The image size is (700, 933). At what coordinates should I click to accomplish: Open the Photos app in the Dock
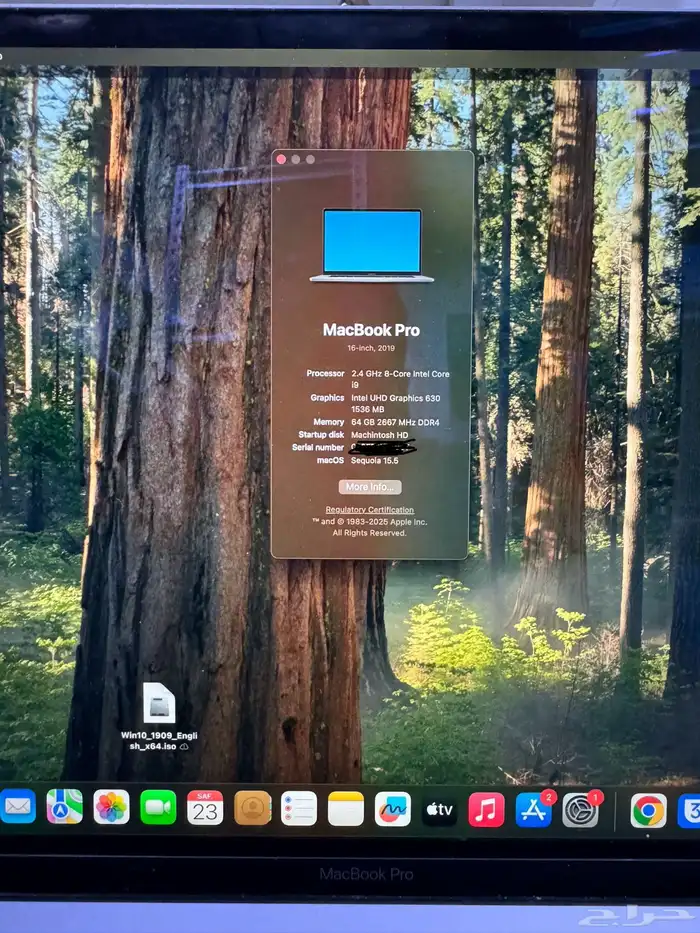[x=111, y=807]
